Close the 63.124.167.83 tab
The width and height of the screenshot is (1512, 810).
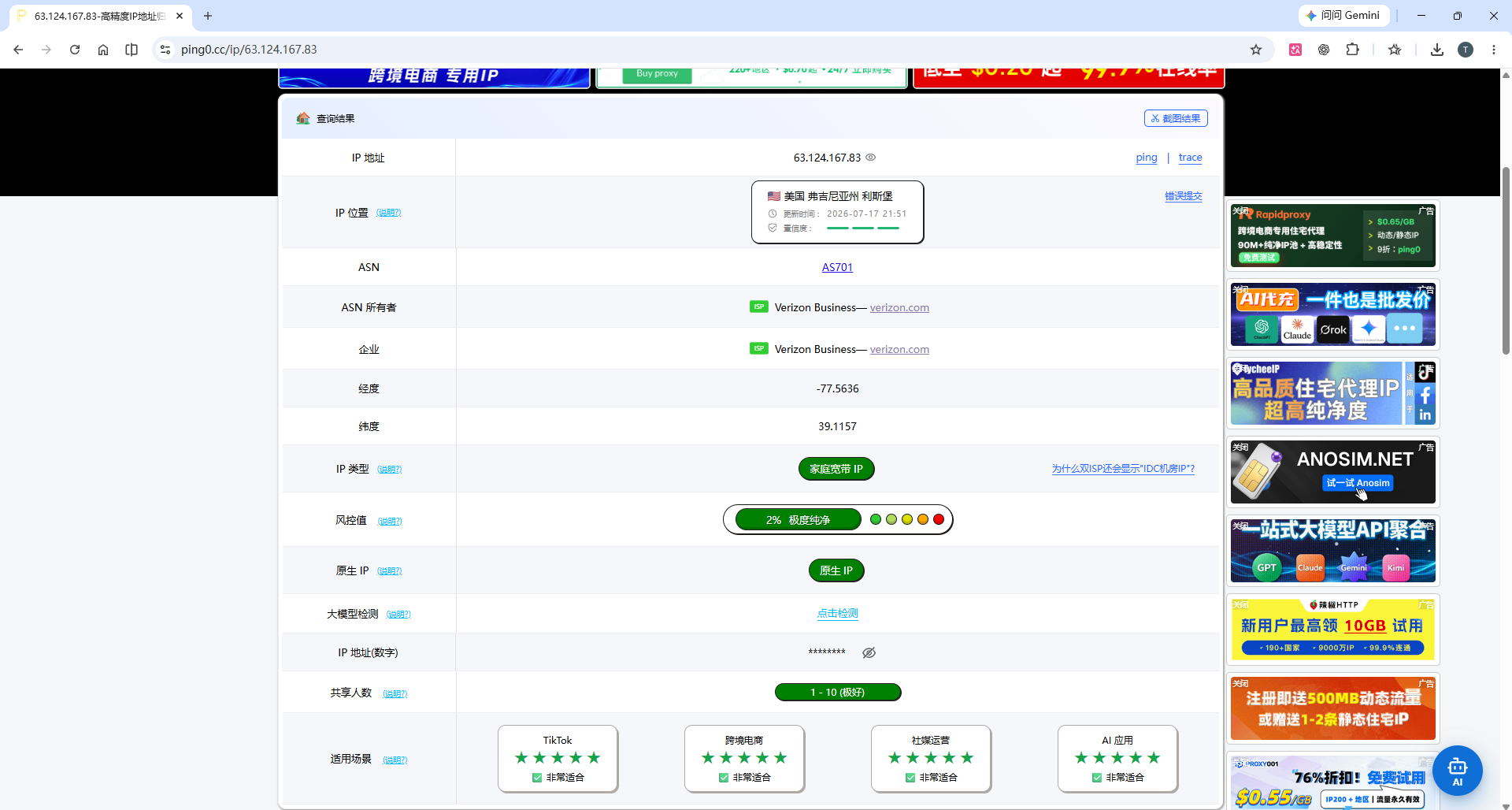pyautogui.click(x=180, y=16)
